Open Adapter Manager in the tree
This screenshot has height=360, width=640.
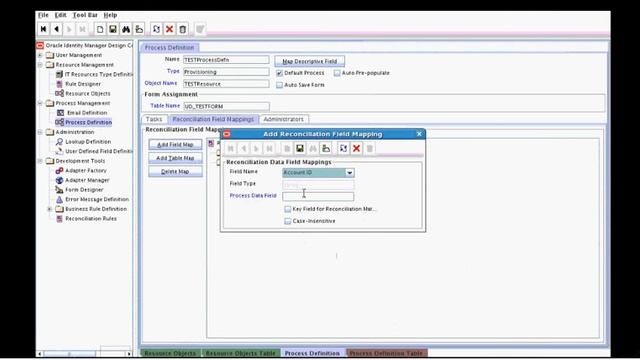pos(87,180)
